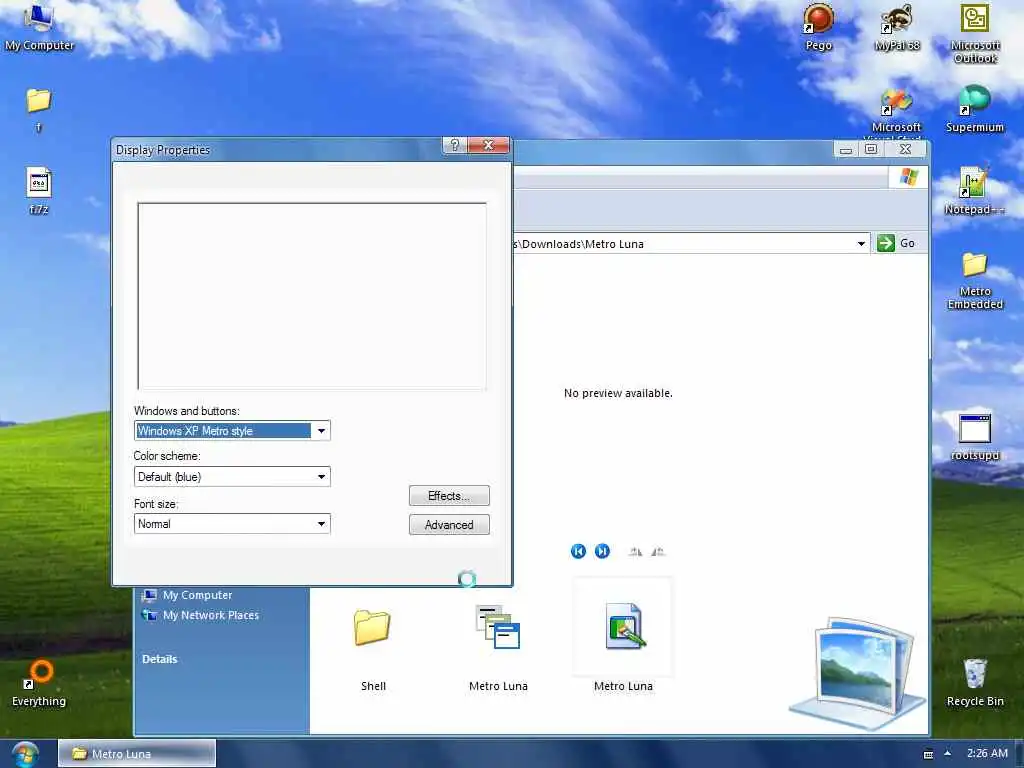Viewport: 1024px width, 768px height.
Task: Expand the Details section in sidebar
Action: click(x=159, y=659)
